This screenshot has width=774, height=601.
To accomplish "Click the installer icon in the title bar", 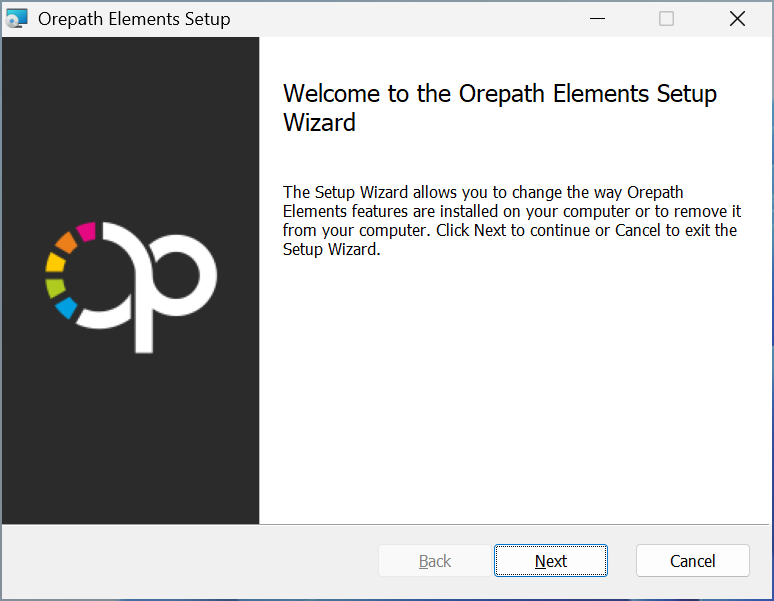I will [x=17, y=19].
